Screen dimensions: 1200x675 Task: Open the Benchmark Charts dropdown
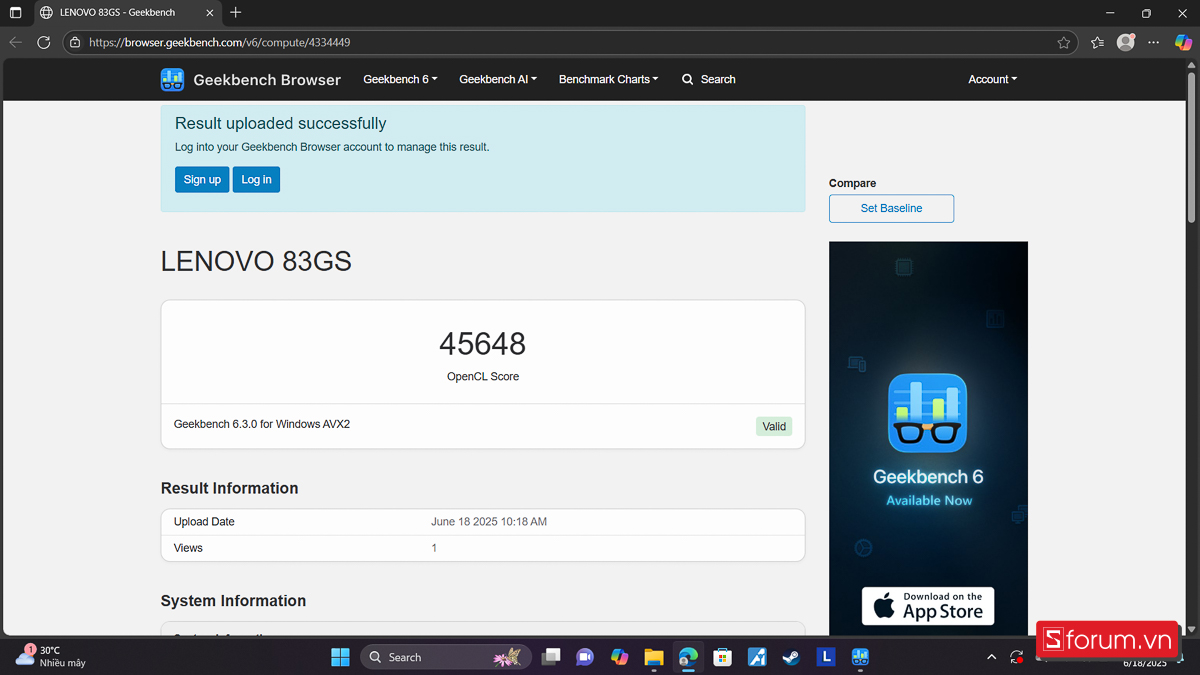pos(608,79)
